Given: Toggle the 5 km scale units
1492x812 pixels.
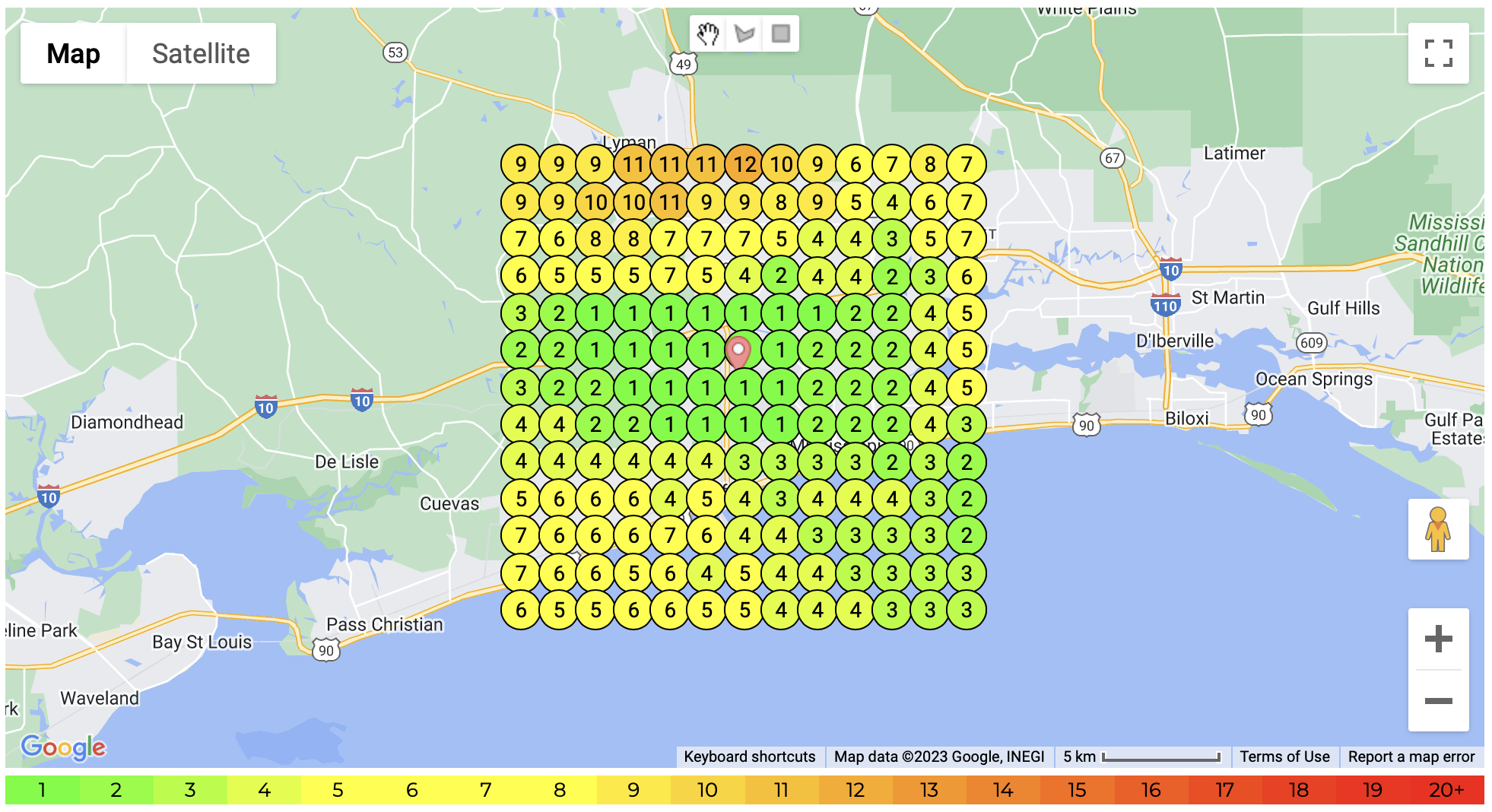Looking at the screenshot, I should pos(1141,756).
